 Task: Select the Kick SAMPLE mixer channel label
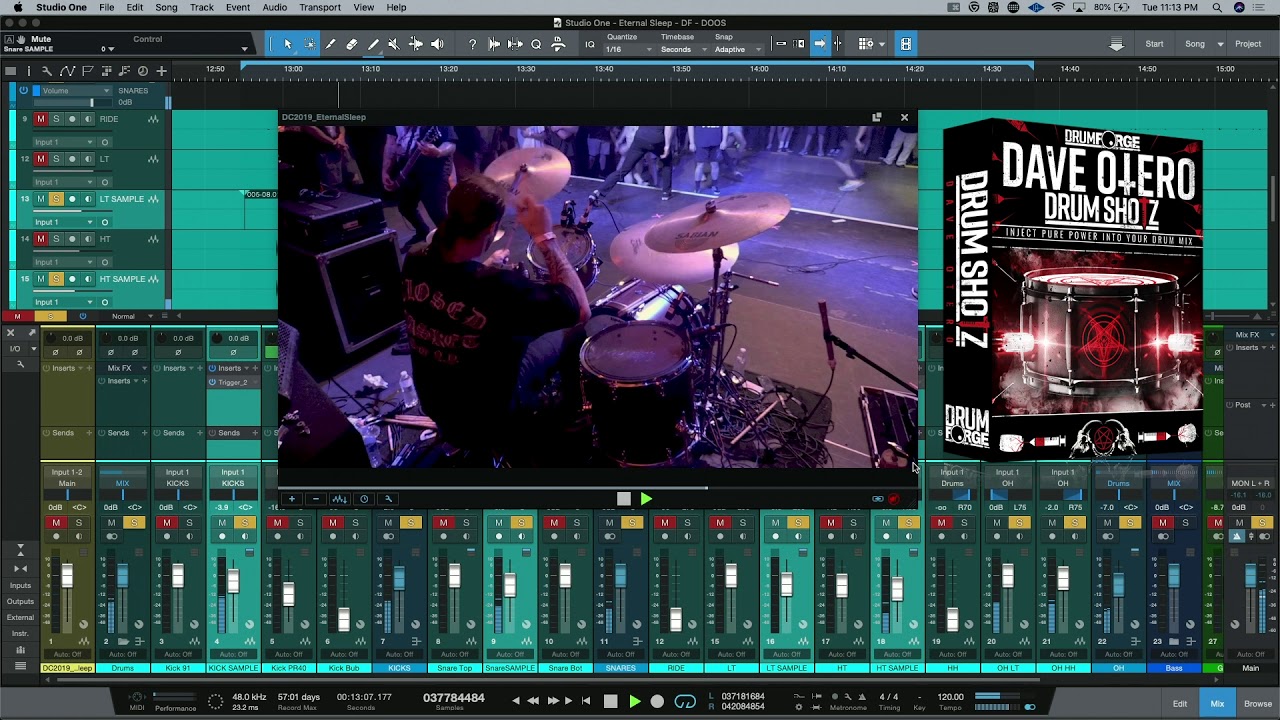click(x=233, y=668)
